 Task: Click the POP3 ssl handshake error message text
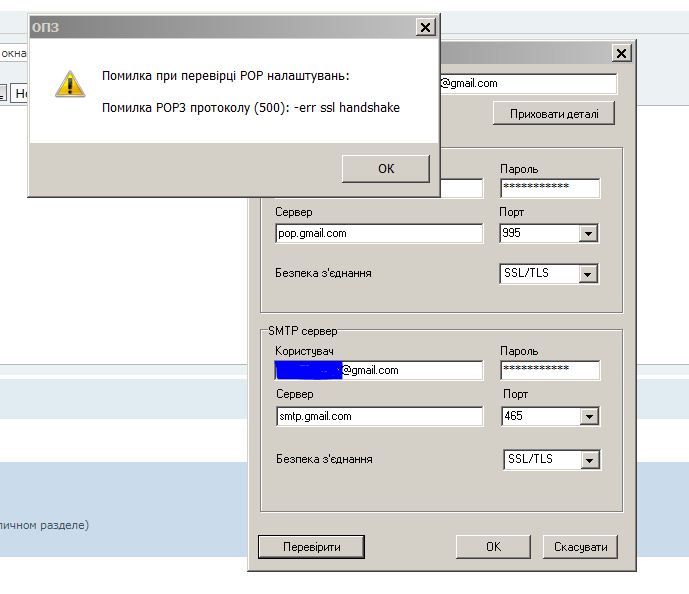click(251, 108)
